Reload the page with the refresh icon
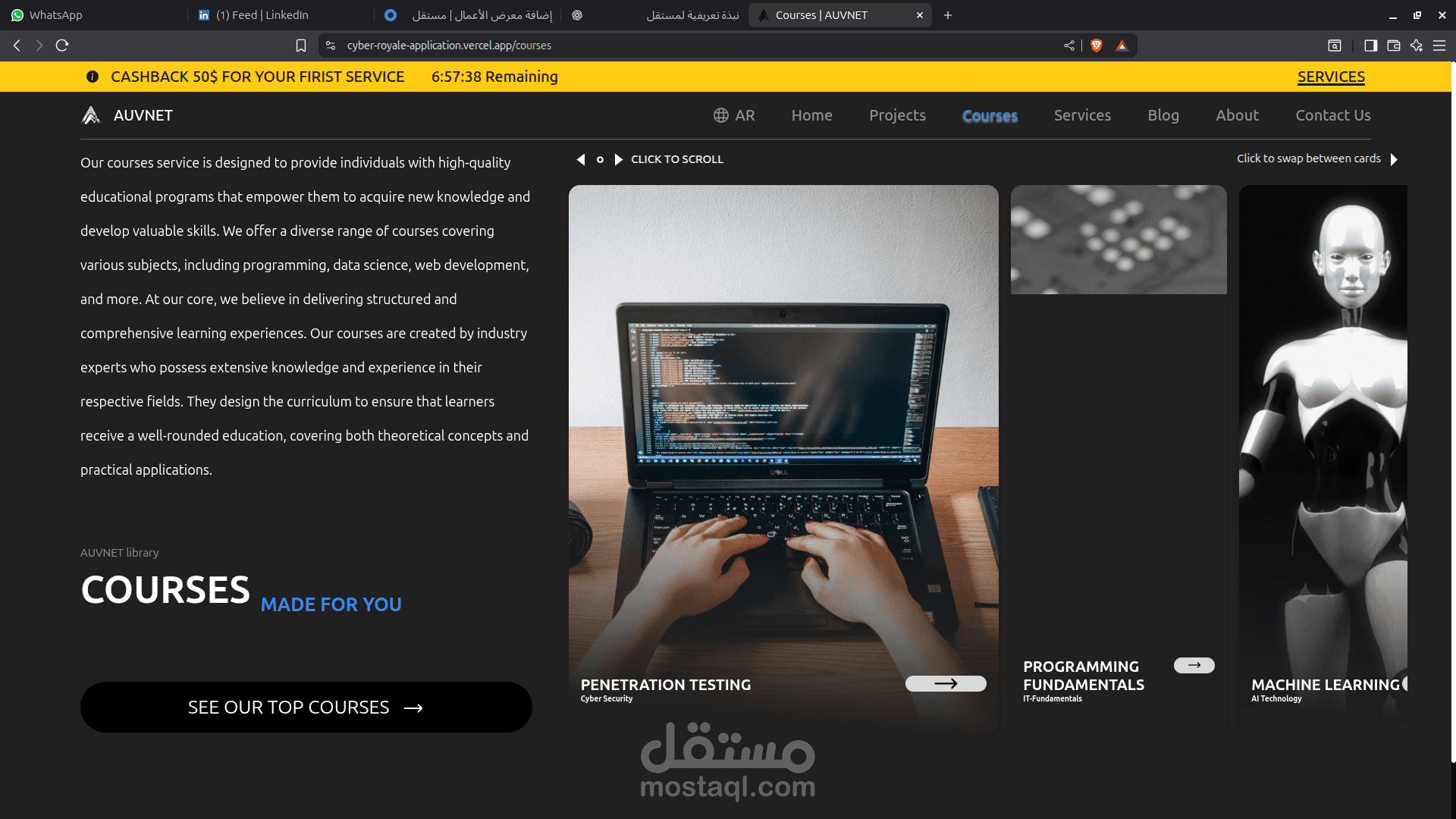The image size is (1456, 819). point(62,45)
